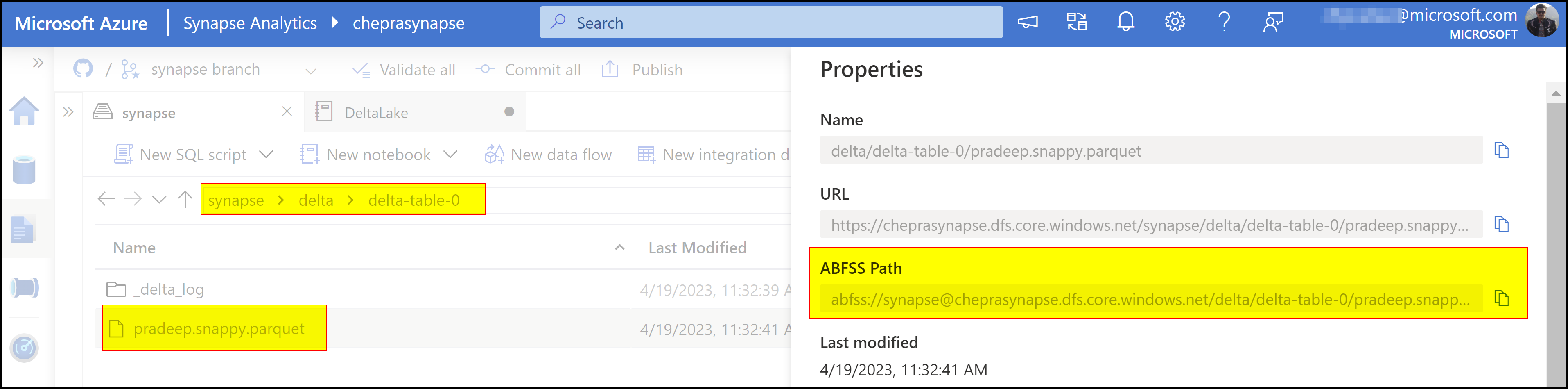The height and width of the screenshot is (389, 1568).
Task: Copy the ABFSS Path to clipboard
Action: (1502, 299)
